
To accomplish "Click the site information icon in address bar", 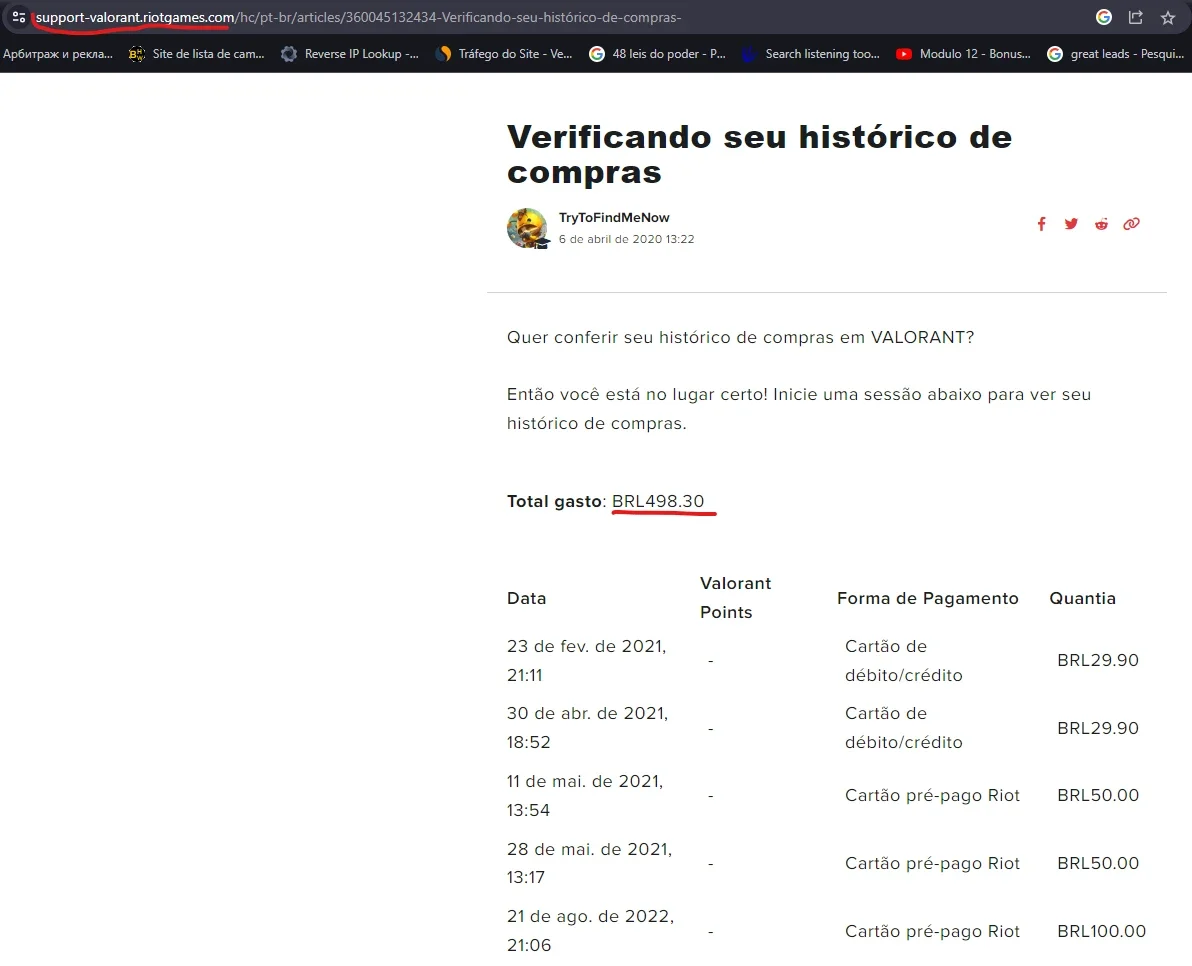I will 19,17.
